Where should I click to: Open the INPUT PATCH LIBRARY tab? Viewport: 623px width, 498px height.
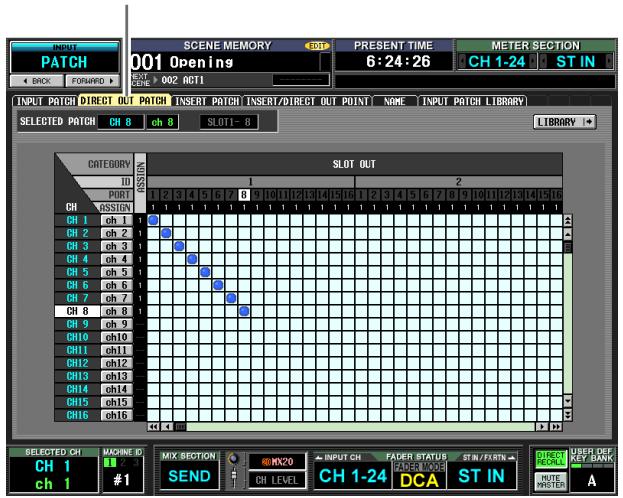pyautogui.click(x=472, y=101)
